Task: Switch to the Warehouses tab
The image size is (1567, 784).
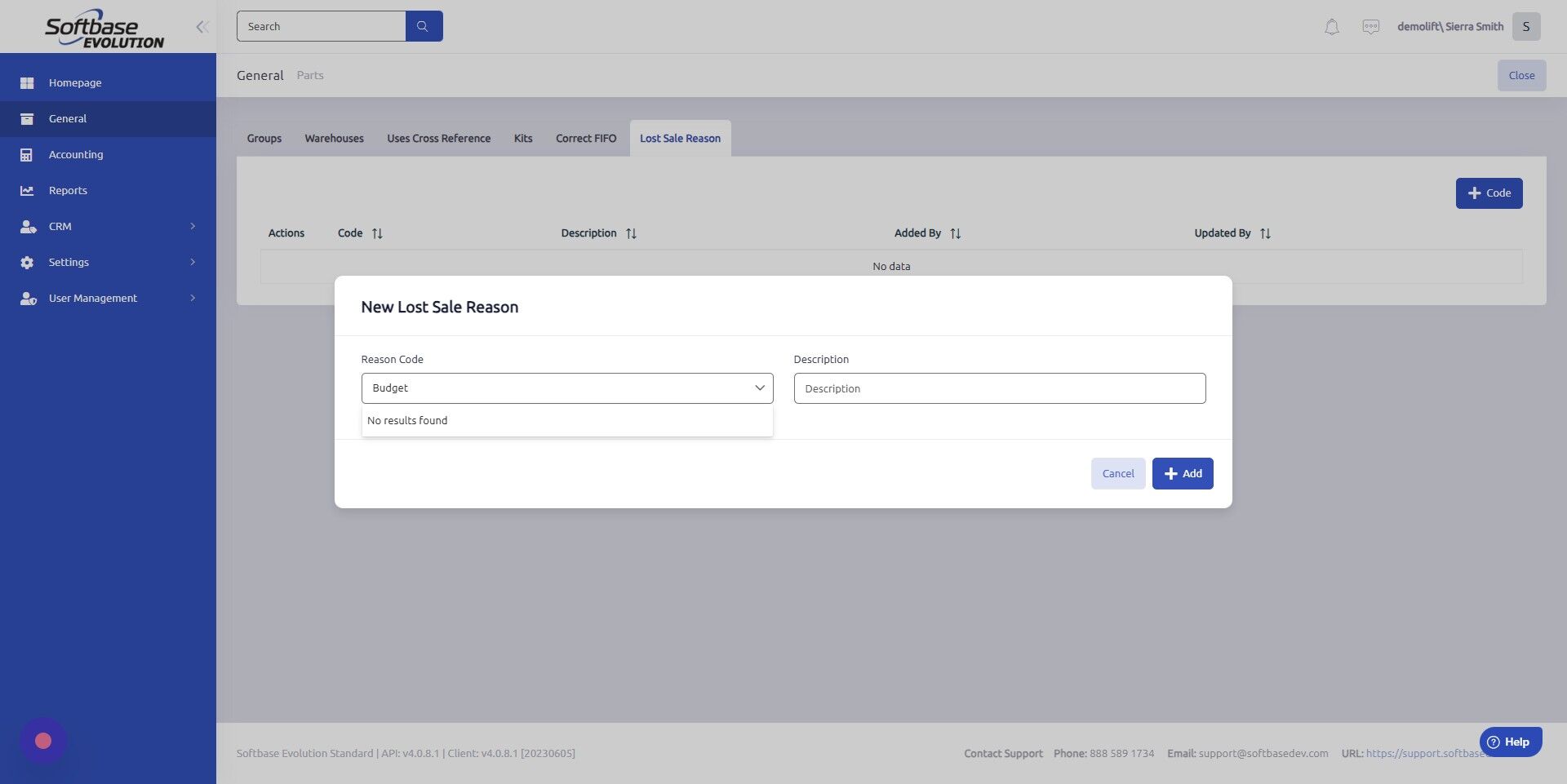Action: click(334, 139)
